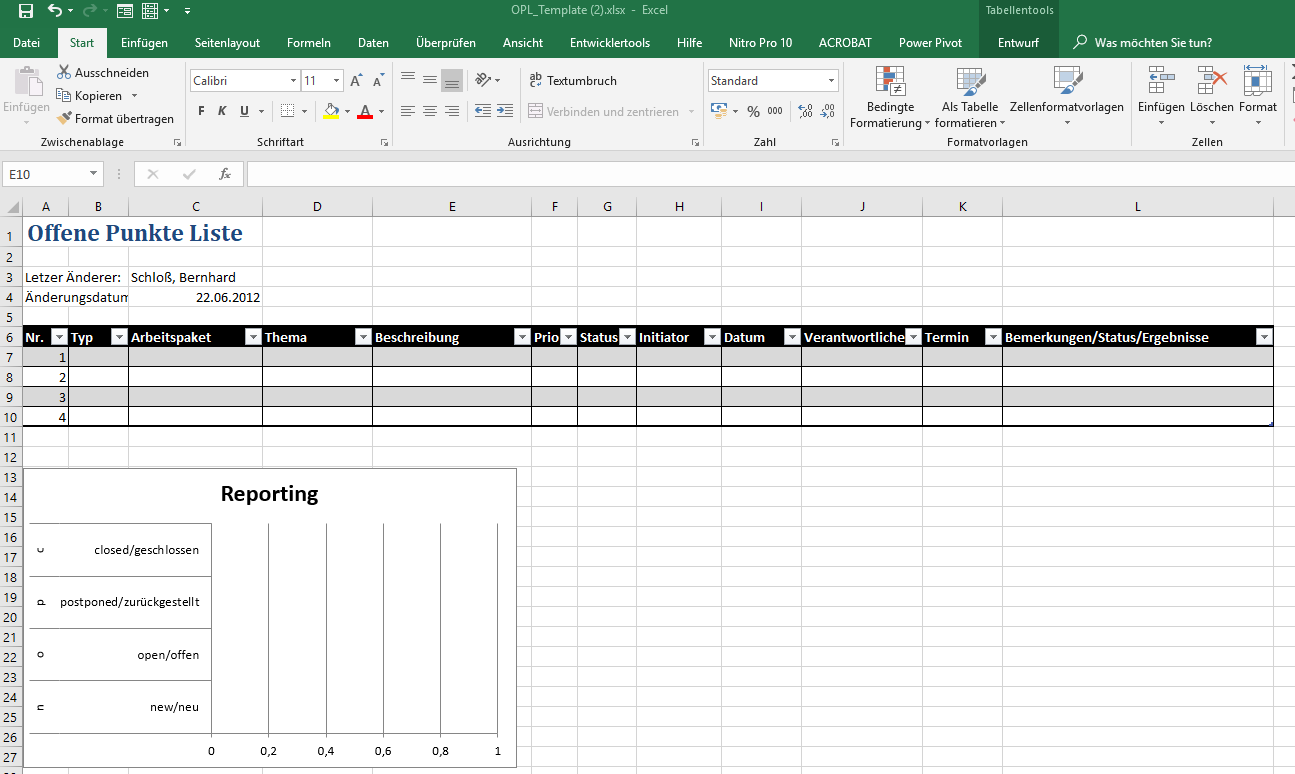
Task: Click the insert function fx icon
Action: coord(225,174)
